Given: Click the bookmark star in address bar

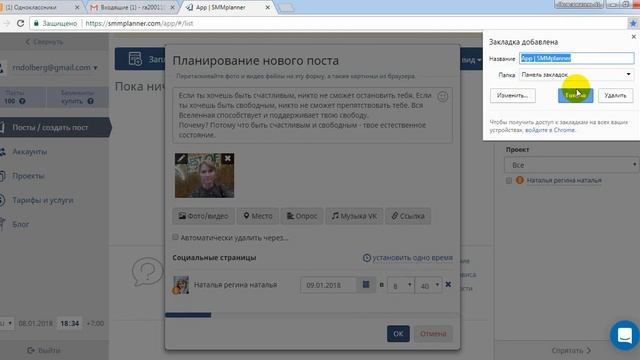Looking at the screenshot, I should pos(633,23).
